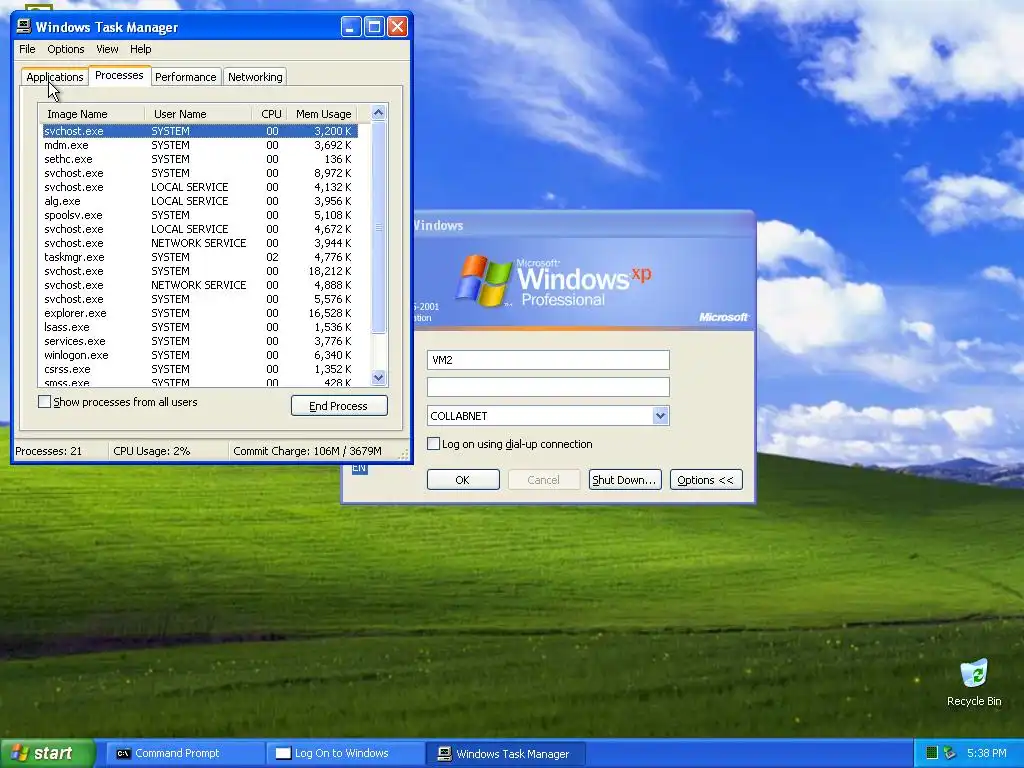Click the user name field containing VM2

[548, 360]
